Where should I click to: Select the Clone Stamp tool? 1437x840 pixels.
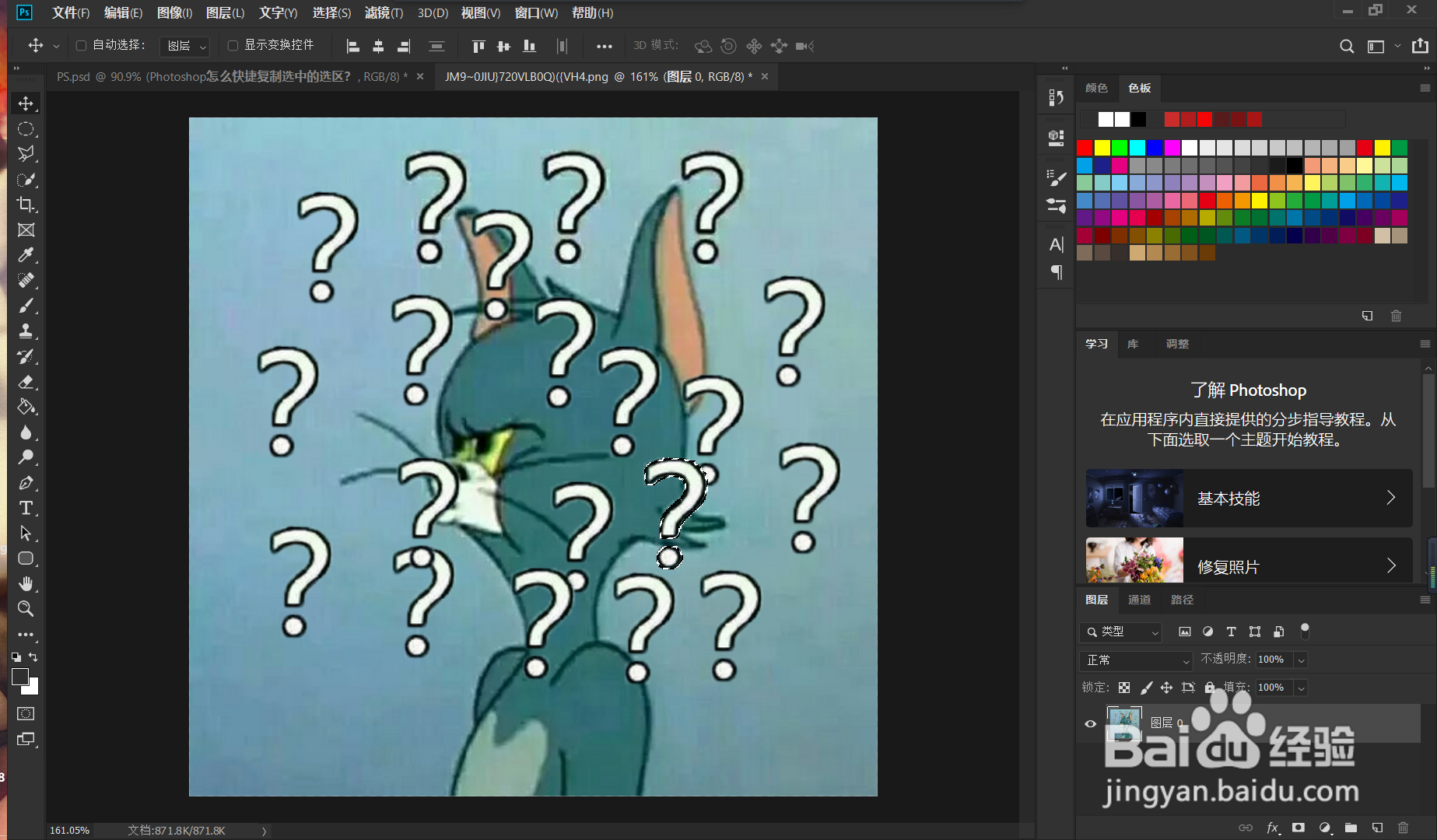pyautogui.click(x=26, y=331)
